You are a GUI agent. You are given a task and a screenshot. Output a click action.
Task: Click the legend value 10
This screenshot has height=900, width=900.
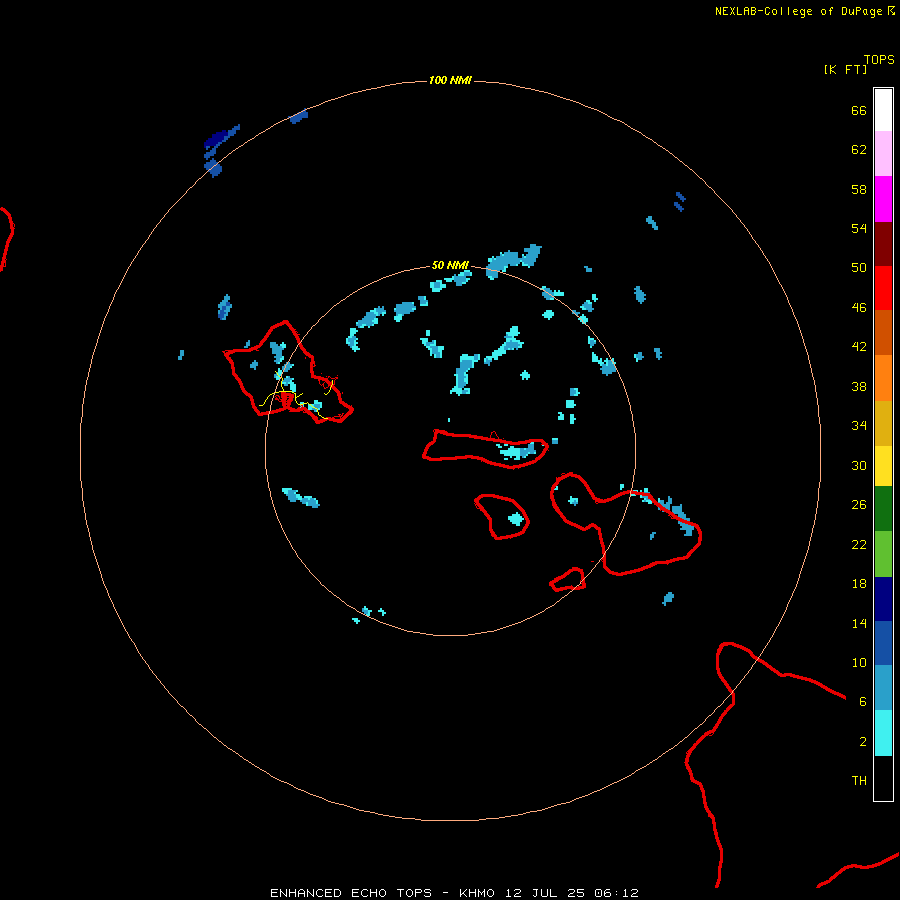click(859, 662)
